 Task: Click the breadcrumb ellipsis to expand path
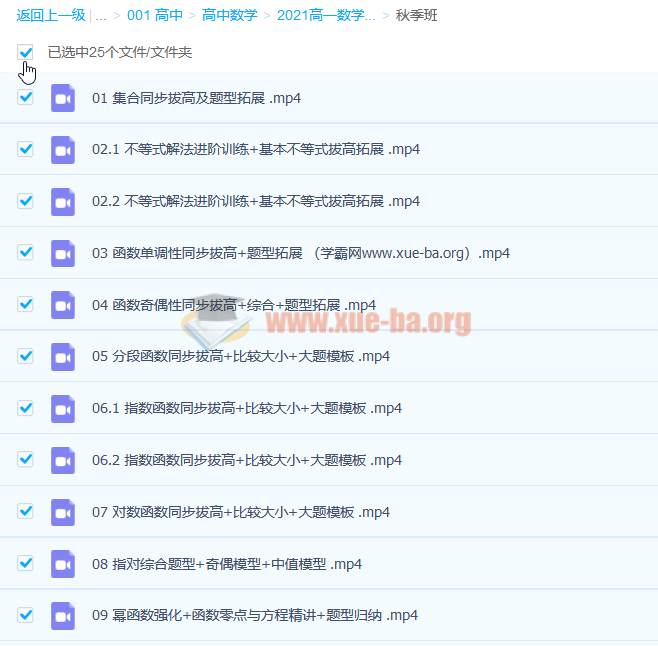(101, 15)
